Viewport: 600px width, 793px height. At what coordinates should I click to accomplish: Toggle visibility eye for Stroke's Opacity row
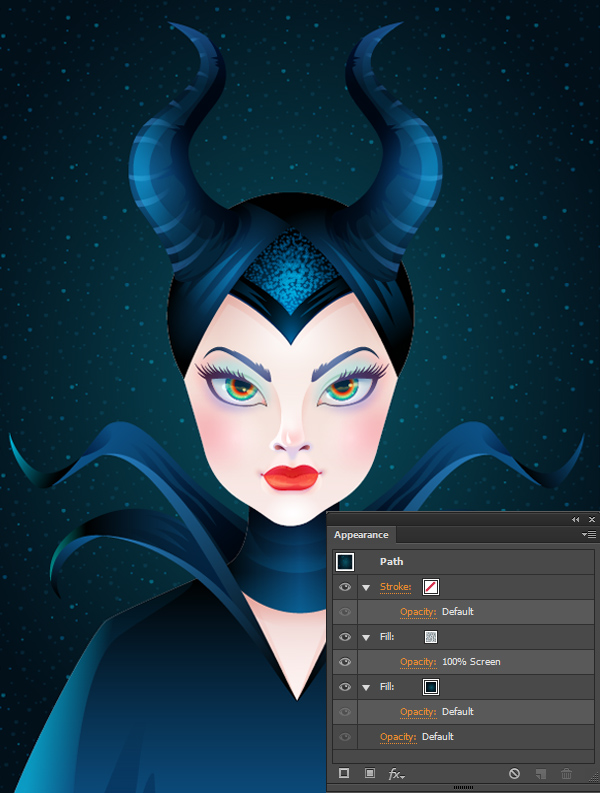pyautogui.click(x=345, y=612)
